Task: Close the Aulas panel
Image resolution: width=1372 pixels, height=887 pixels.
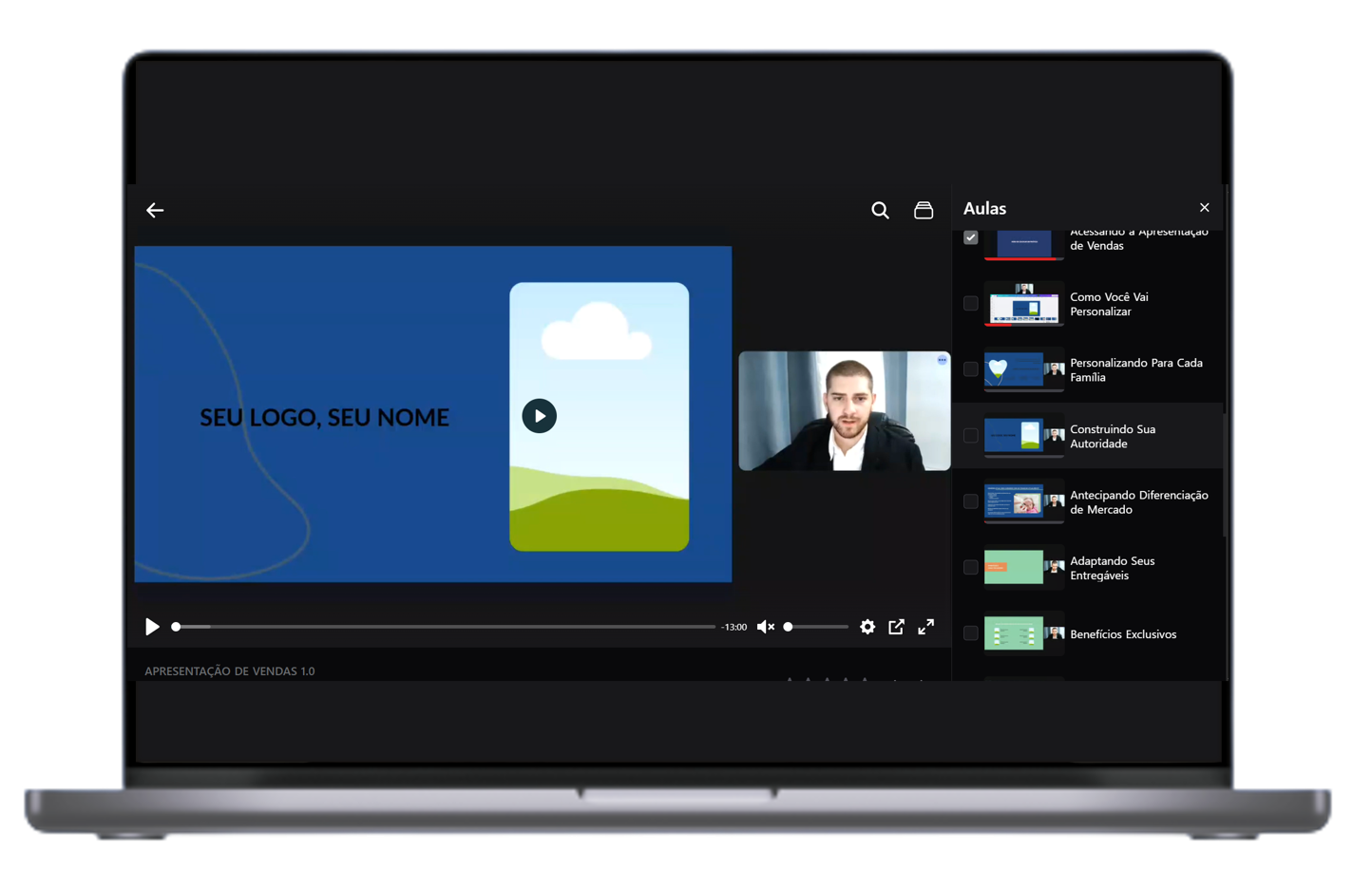Action: 1204,208
